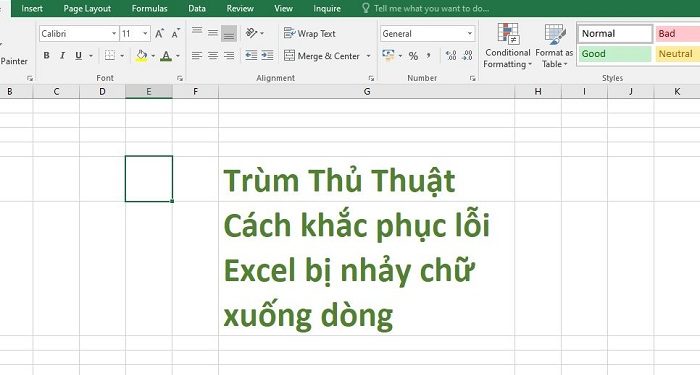This screenshot has width=700, height=375.
Task: Select column E header
Action: [149, 92]
